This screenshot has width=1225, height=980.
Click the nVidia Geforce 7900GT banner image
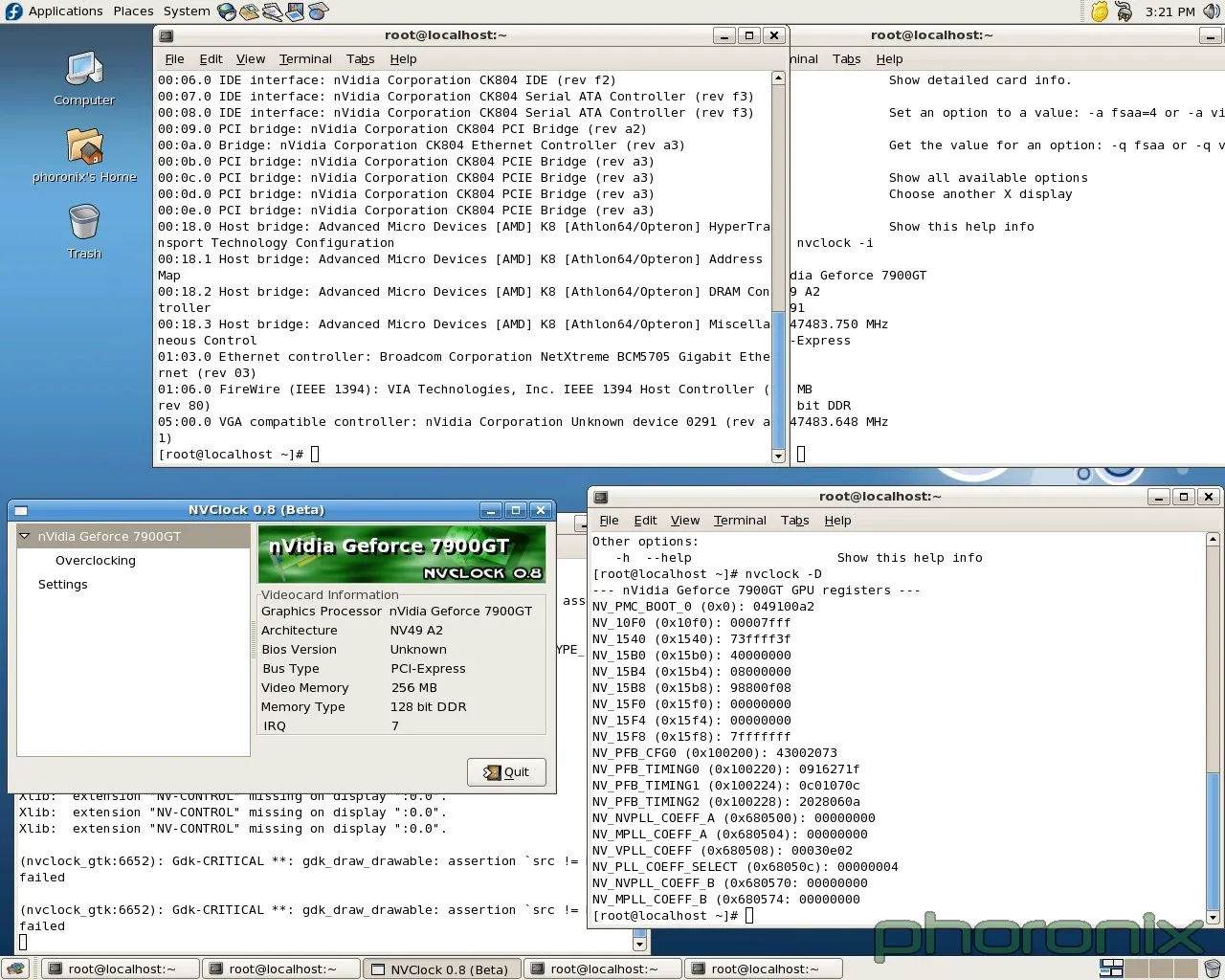tap(402, 554)
